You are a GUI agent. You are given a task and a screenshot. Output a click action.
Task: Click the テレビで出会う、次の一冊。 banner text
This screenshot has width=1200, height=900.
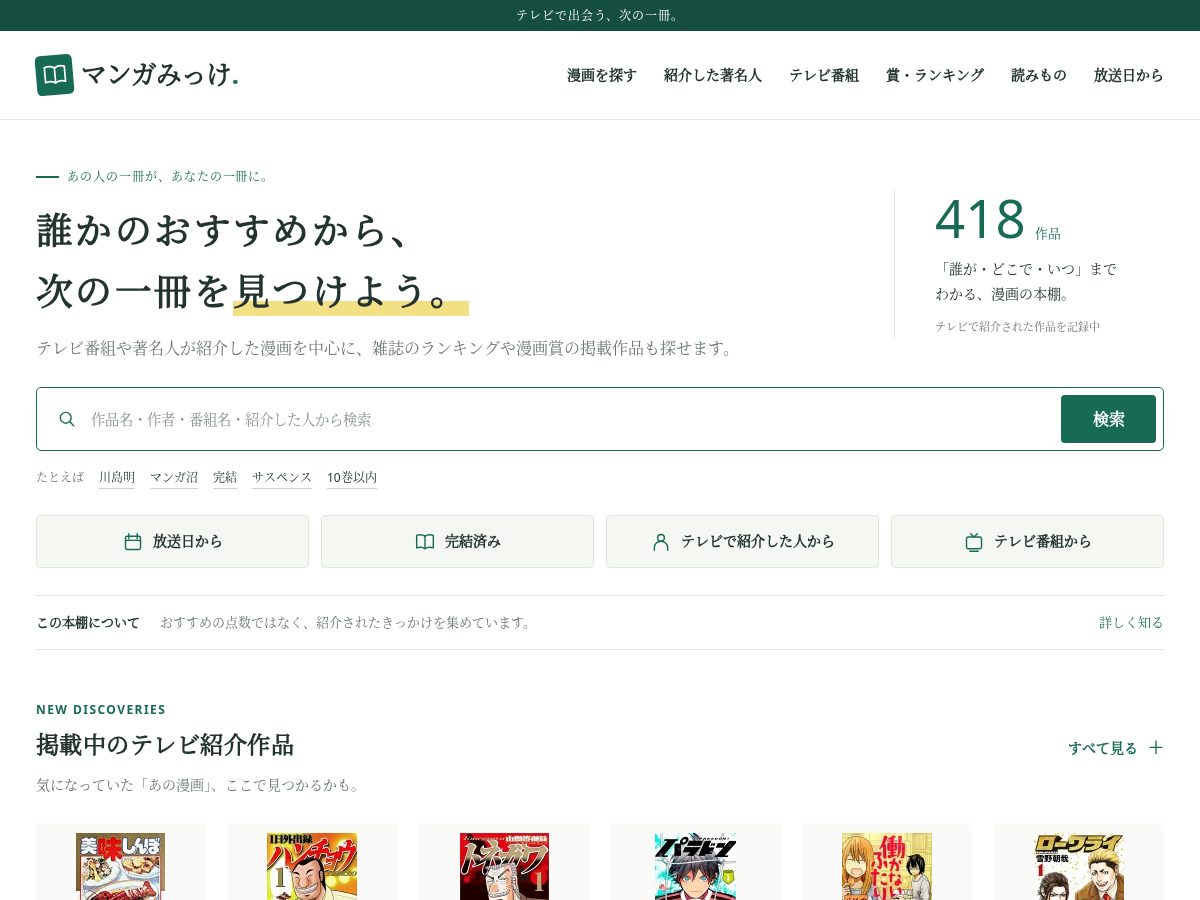(600, 15)
